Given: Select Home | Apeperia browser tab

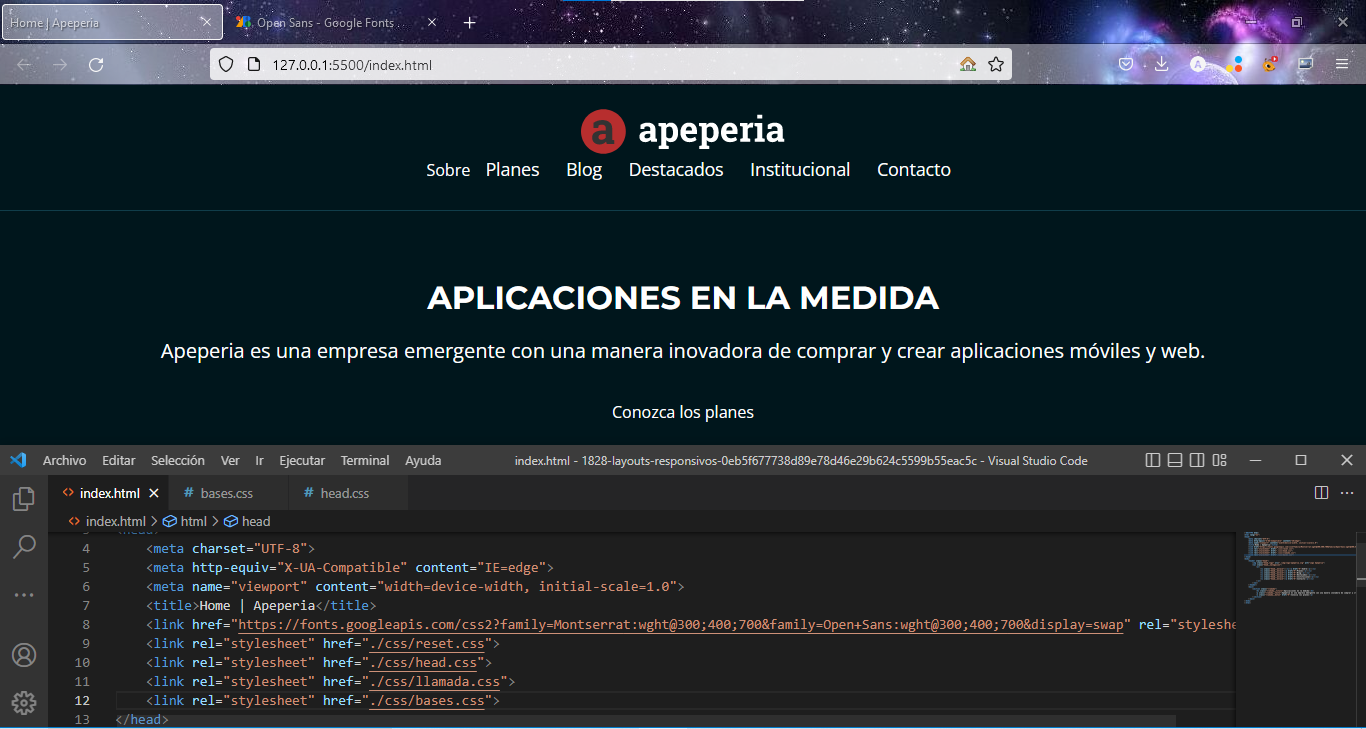Looking at the screenshot, I should pyautogui.click(x=112, y=22).
